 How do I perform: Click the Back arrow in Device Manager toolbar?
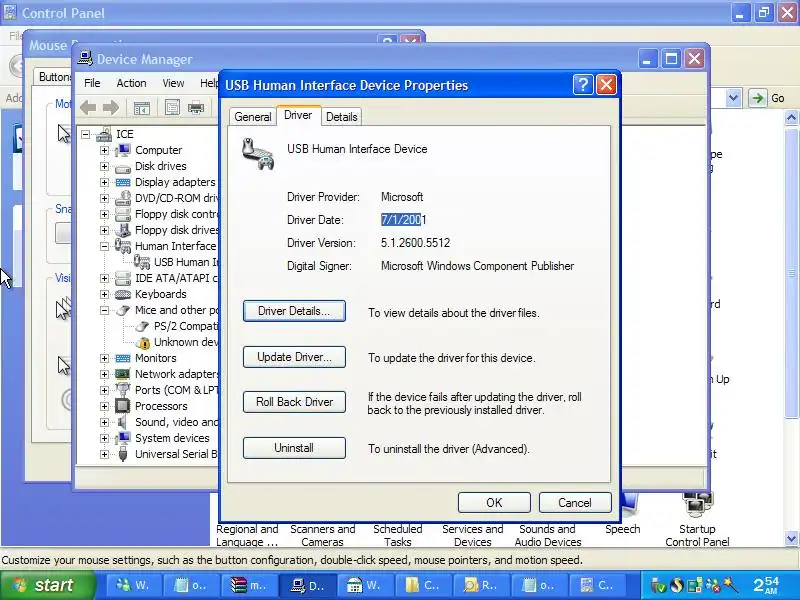pyautogui.click(x=89, y=108)
